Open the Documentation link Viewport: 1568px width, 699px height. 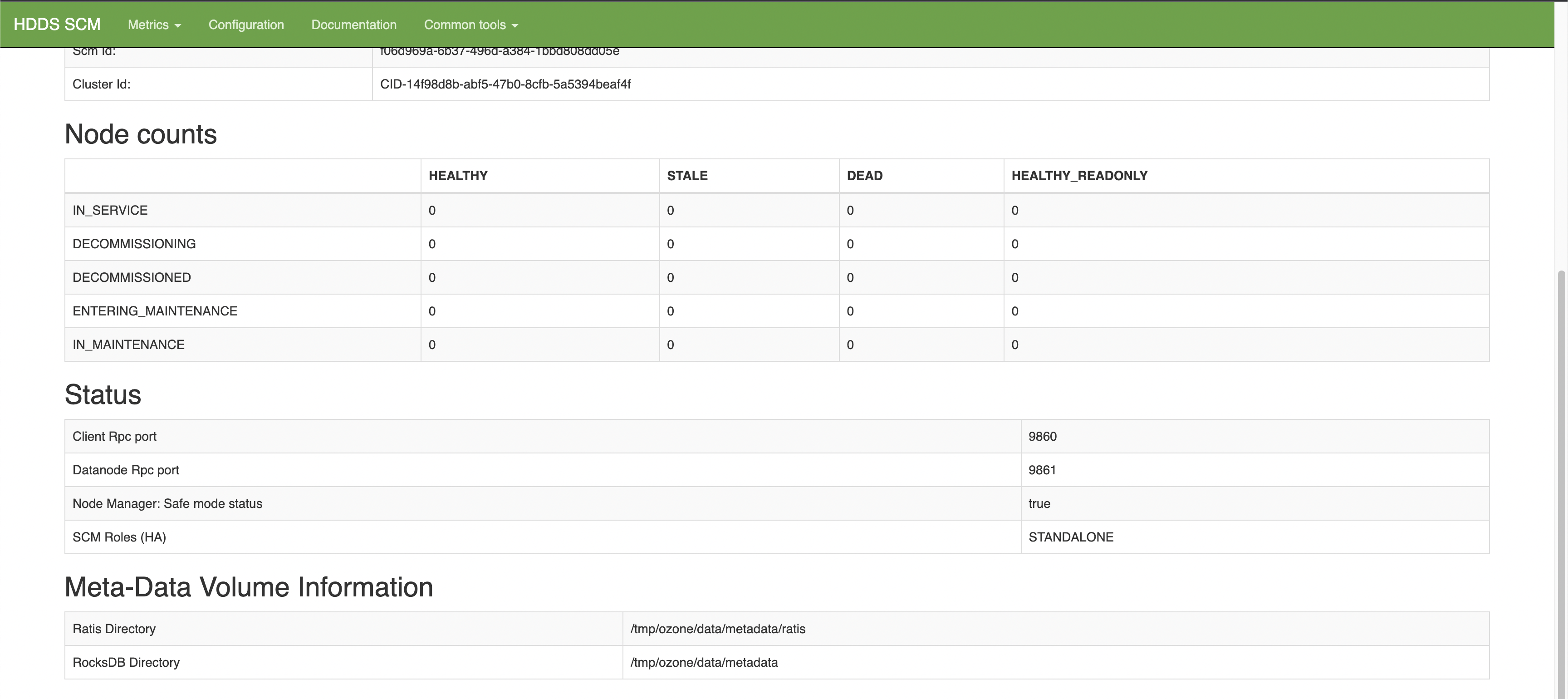(x=353, y=25)
